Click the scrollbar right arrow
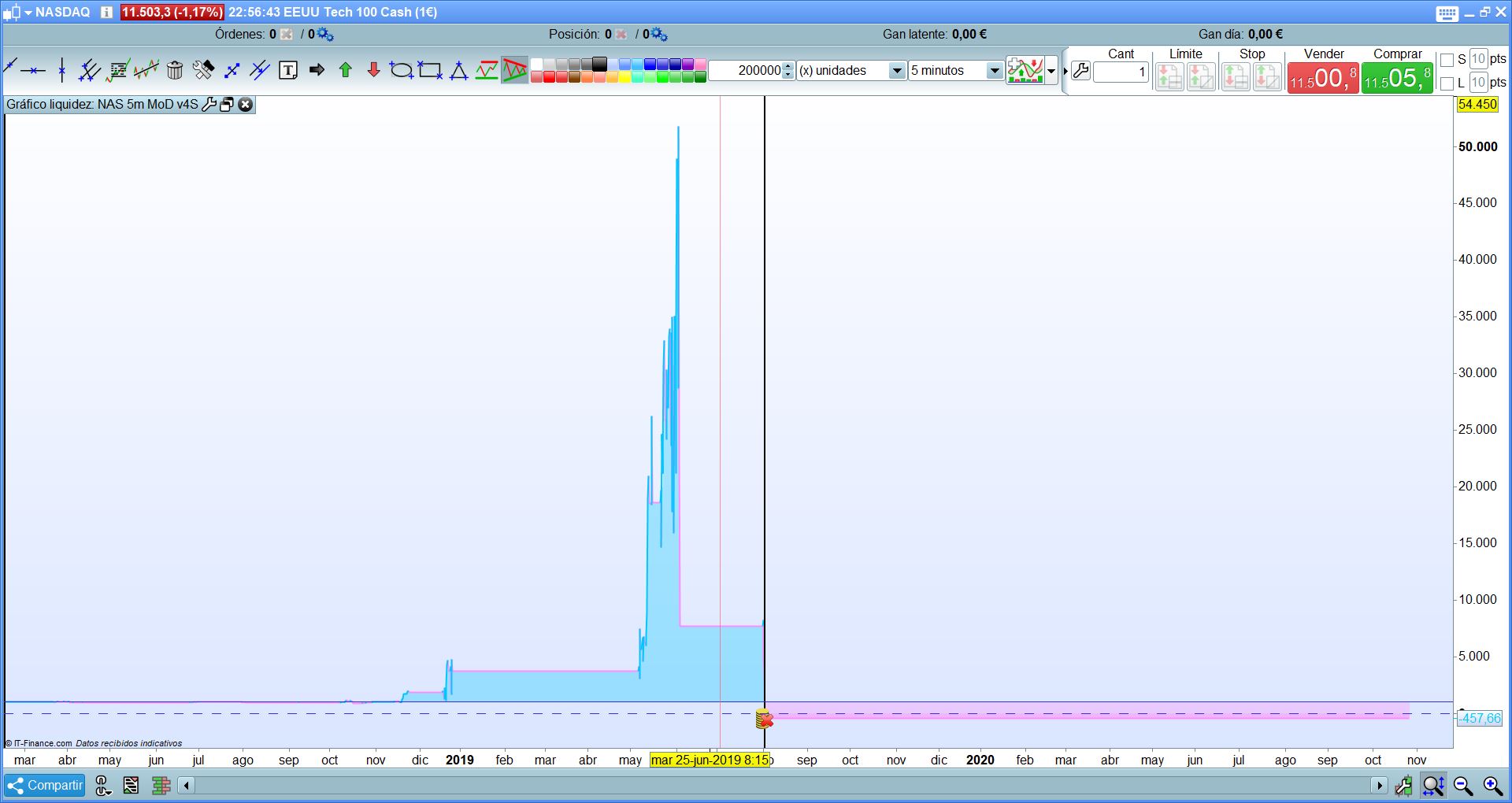The image size is (1512, 803). pyautogui.click(x=1379, y=786)
